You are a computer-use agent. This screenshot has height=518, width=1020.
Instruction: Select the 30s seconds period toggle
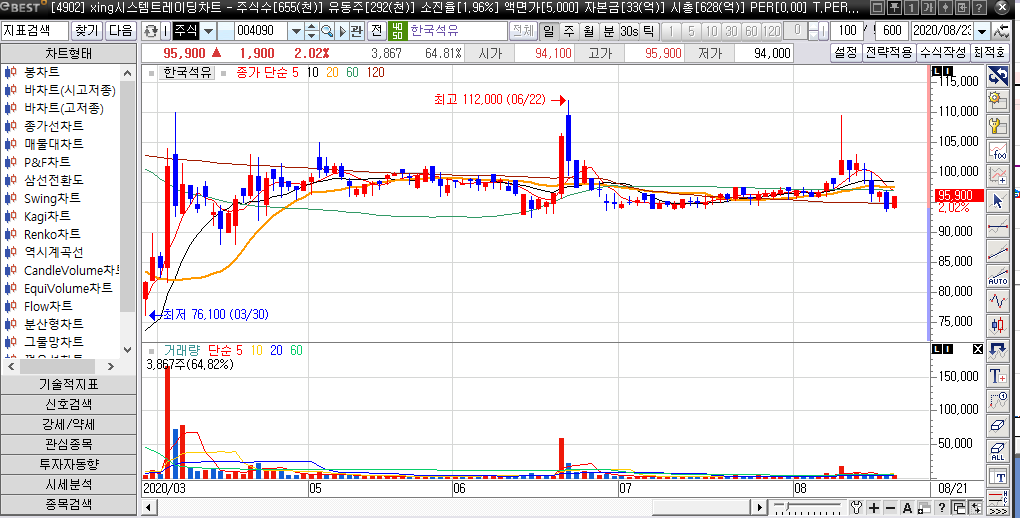[629, 31]
